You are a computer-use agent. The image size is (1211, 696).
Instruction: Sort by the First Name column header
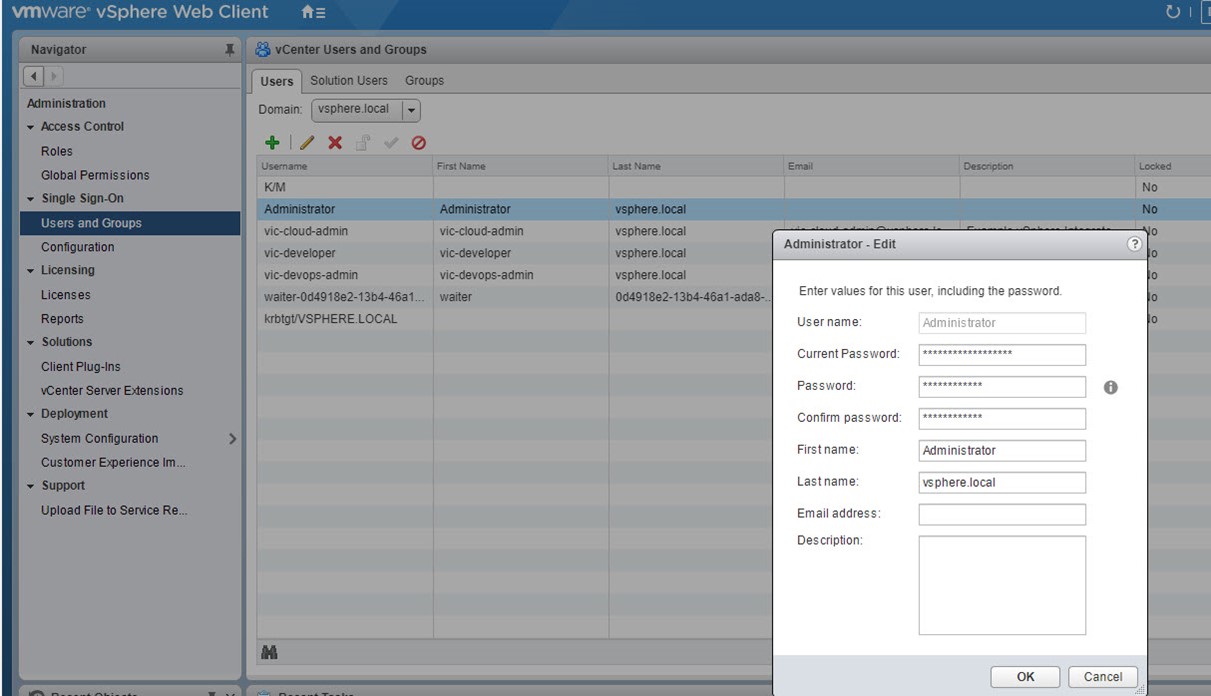click(521, 166)
